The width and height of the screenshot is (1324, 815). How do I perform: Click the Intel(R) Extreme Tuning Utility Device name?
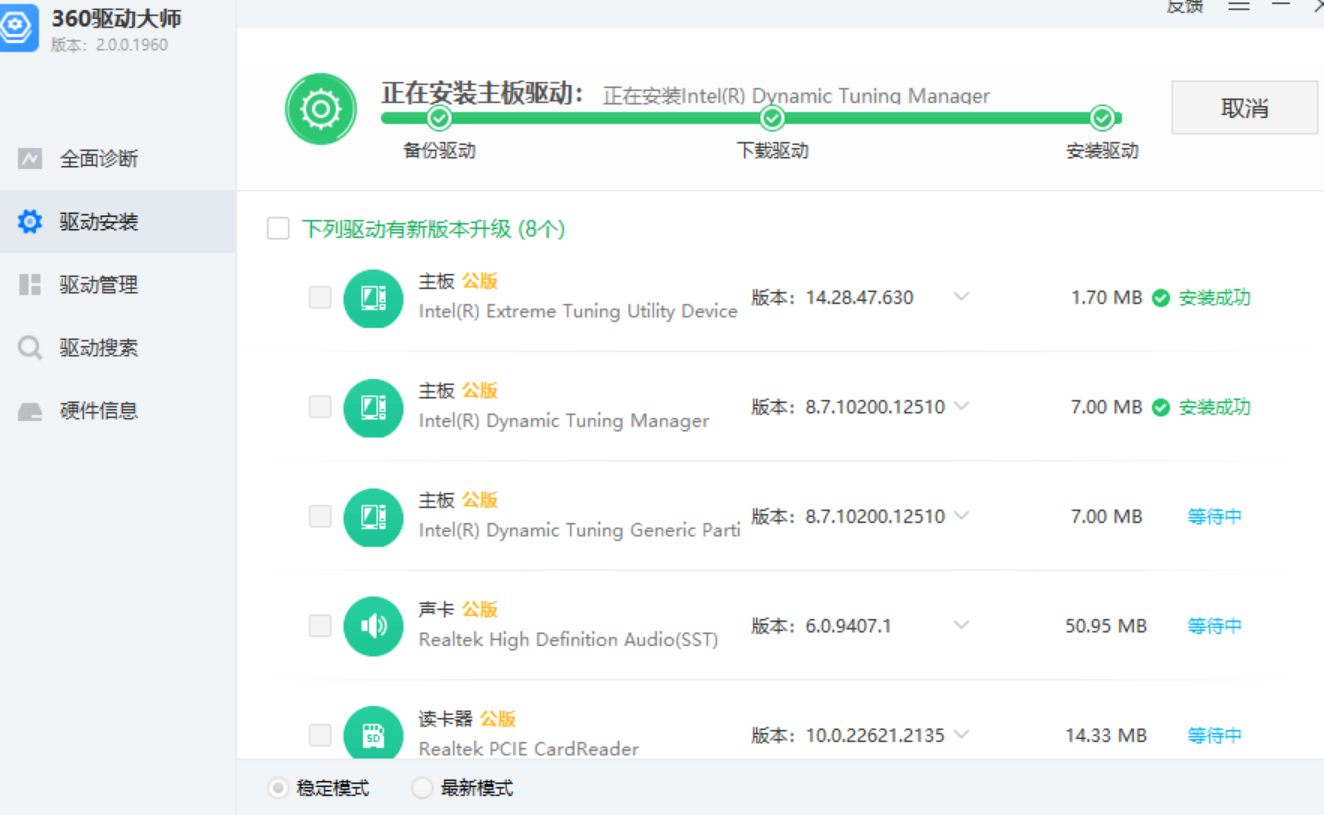click(x=578, y=311)
